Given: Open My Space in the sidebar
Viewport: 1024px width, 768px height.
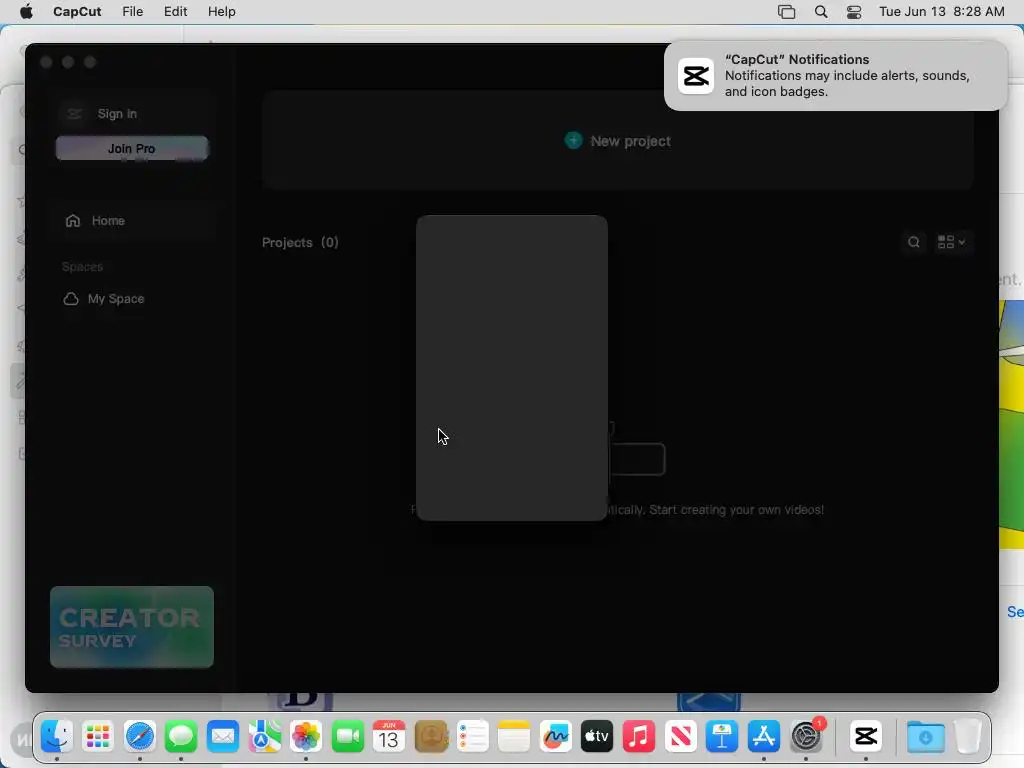Looking at the screenshot, I should (116, 298).
